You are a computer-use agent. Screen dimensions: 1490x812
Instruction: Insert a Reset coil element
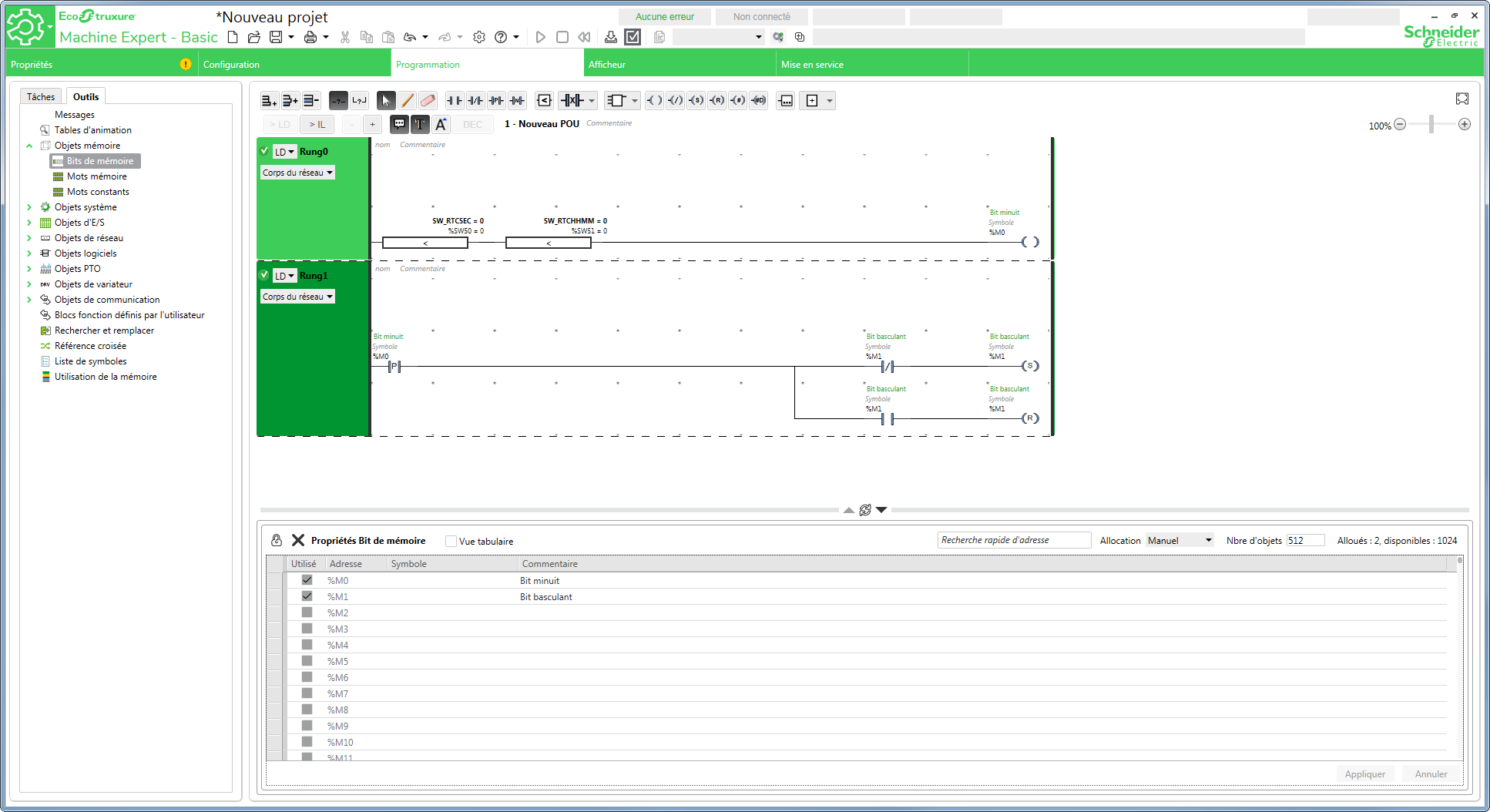click(716, 101)
